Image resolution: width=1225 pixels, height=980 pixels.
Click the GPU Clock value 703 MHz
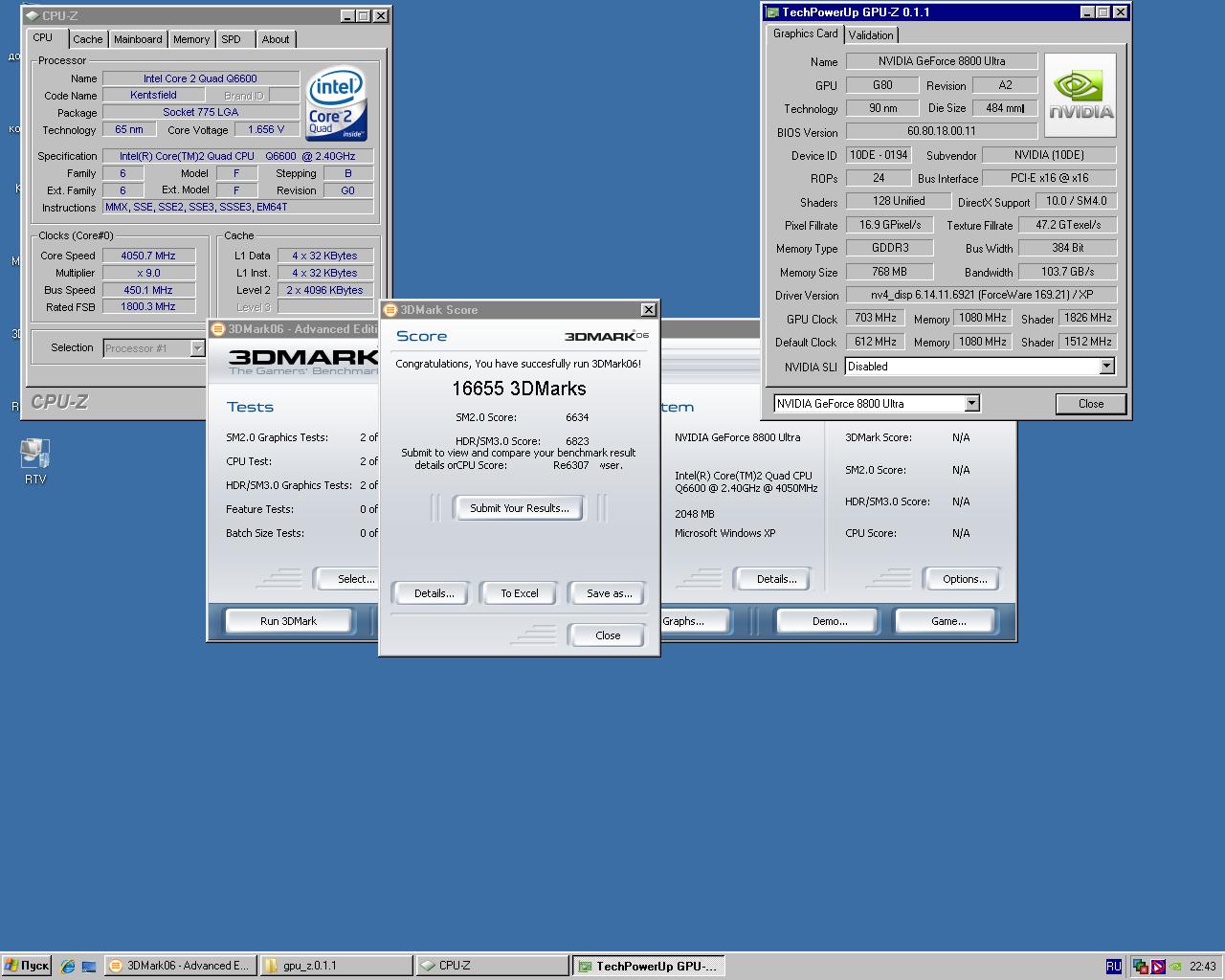(x=876, y=318)
